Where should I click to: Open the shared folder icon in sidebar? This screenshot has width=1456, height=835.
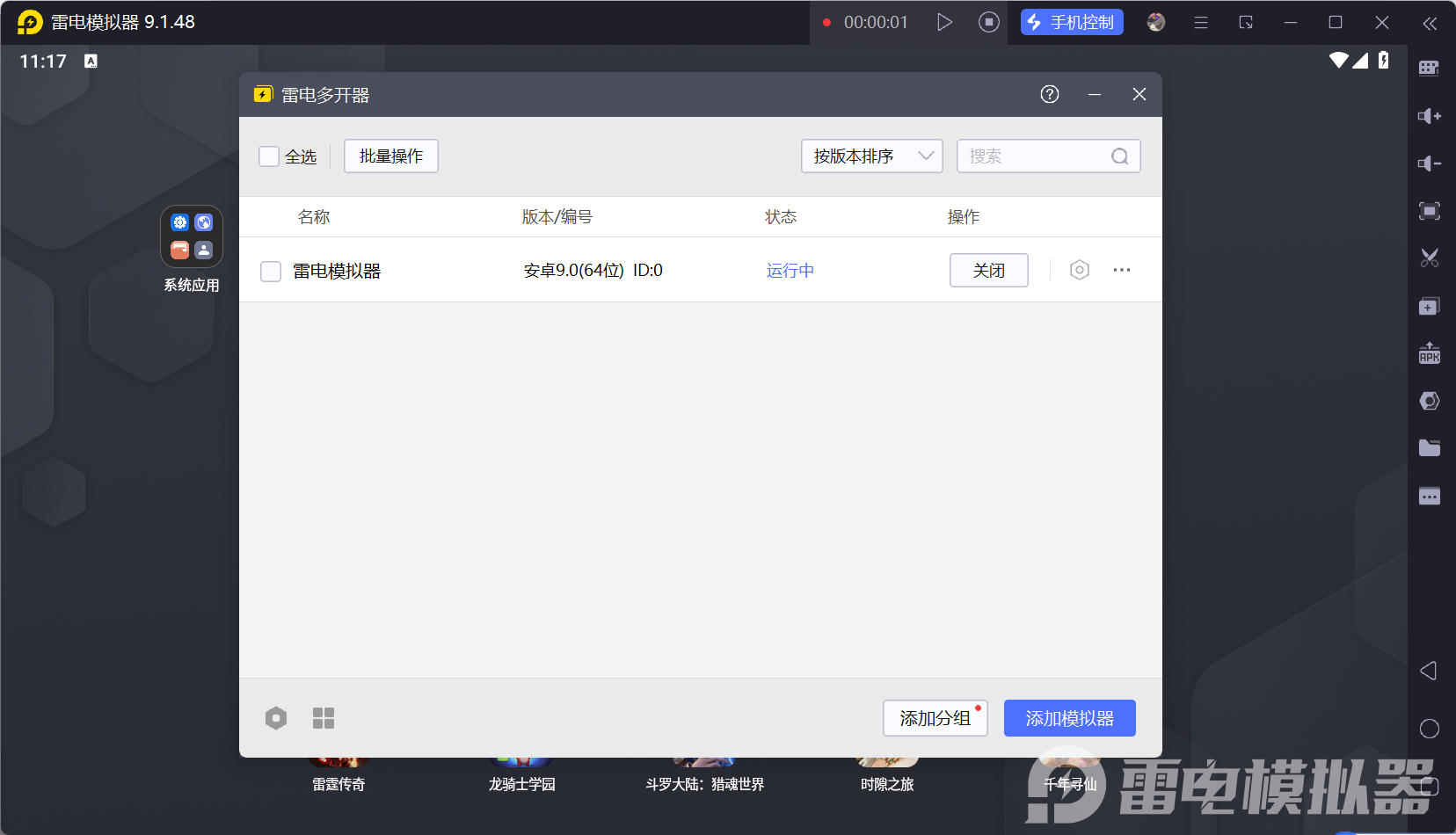click(x=1429, y=448)
